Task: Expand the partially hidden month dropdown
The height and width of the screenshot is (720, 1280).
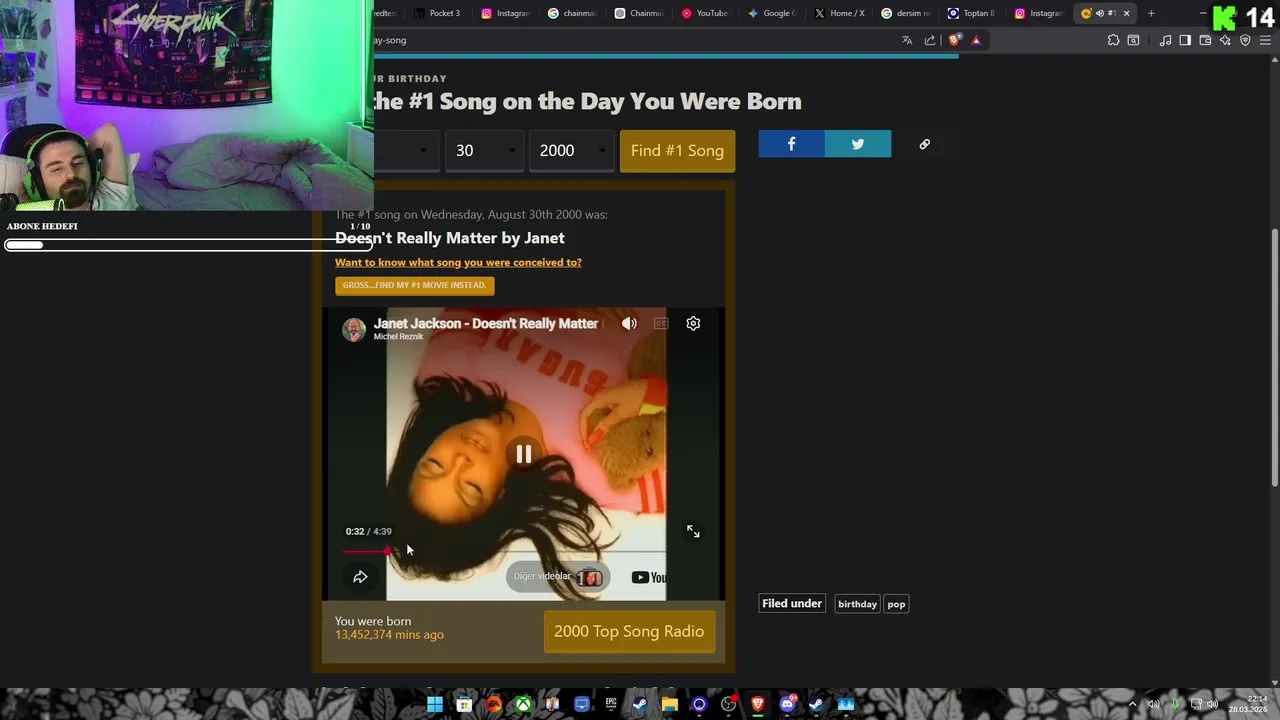Action: [406, 151]
